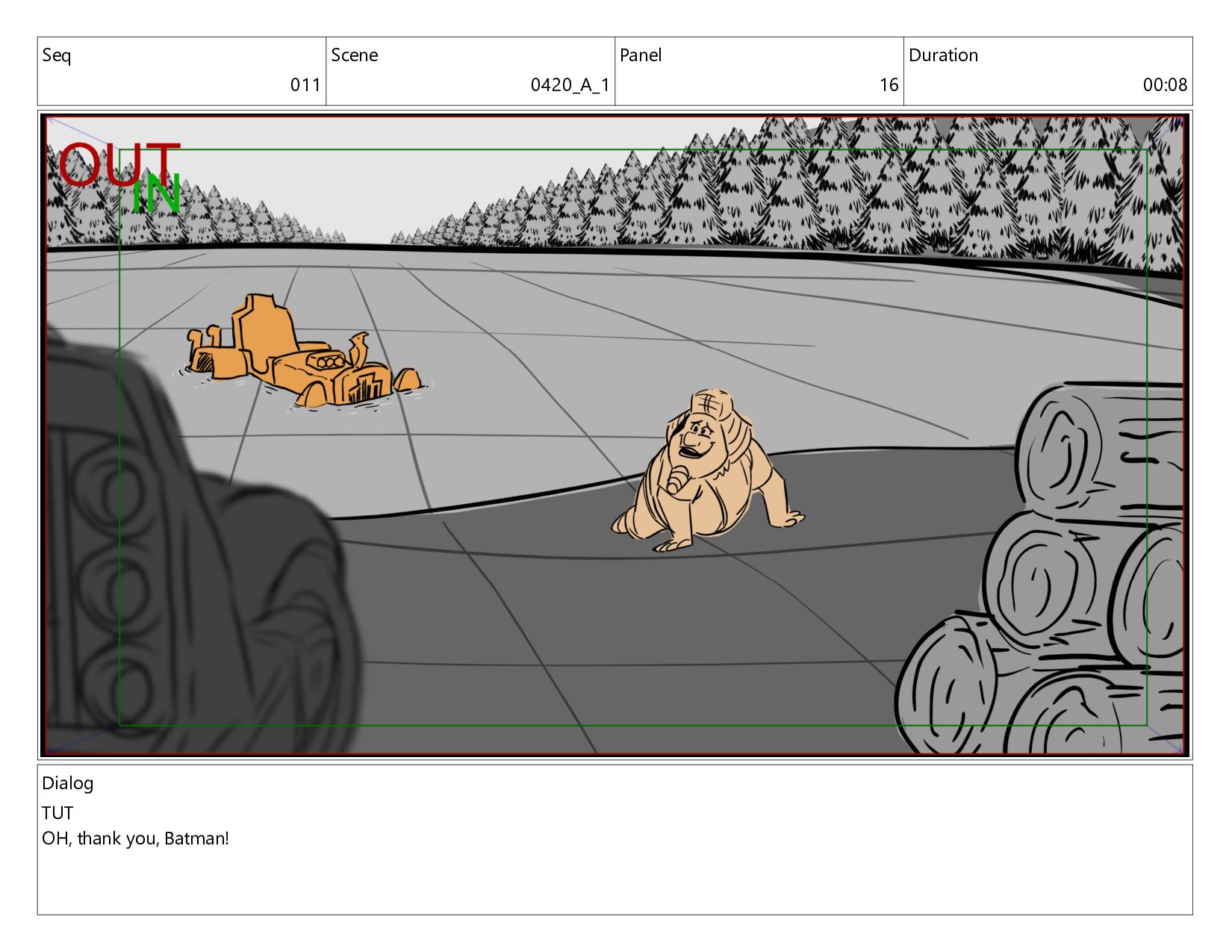The image size is (1232, 952).
Task: Select the character name "TUT"
Action: (x=57, y=813)
